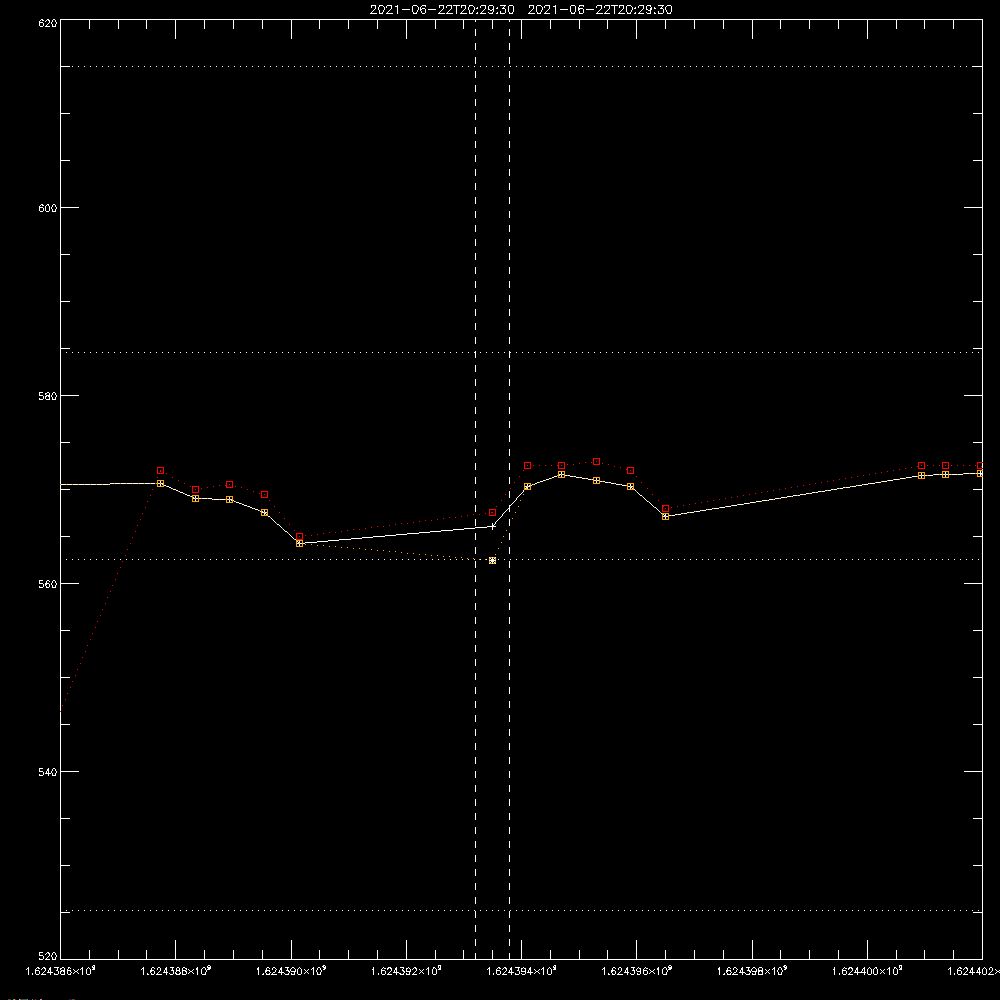Click the lowest orange data marker between dashed lines
The image size is (1000, 1000).
[492, 561]
